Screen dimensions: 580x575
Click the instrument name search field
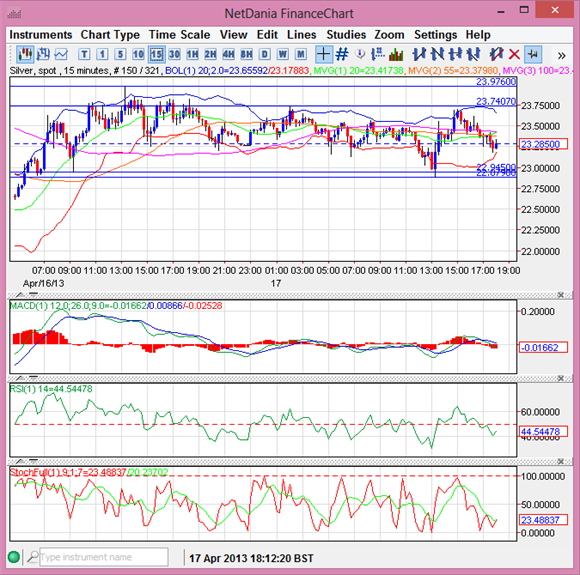click(x=104, y=557)
